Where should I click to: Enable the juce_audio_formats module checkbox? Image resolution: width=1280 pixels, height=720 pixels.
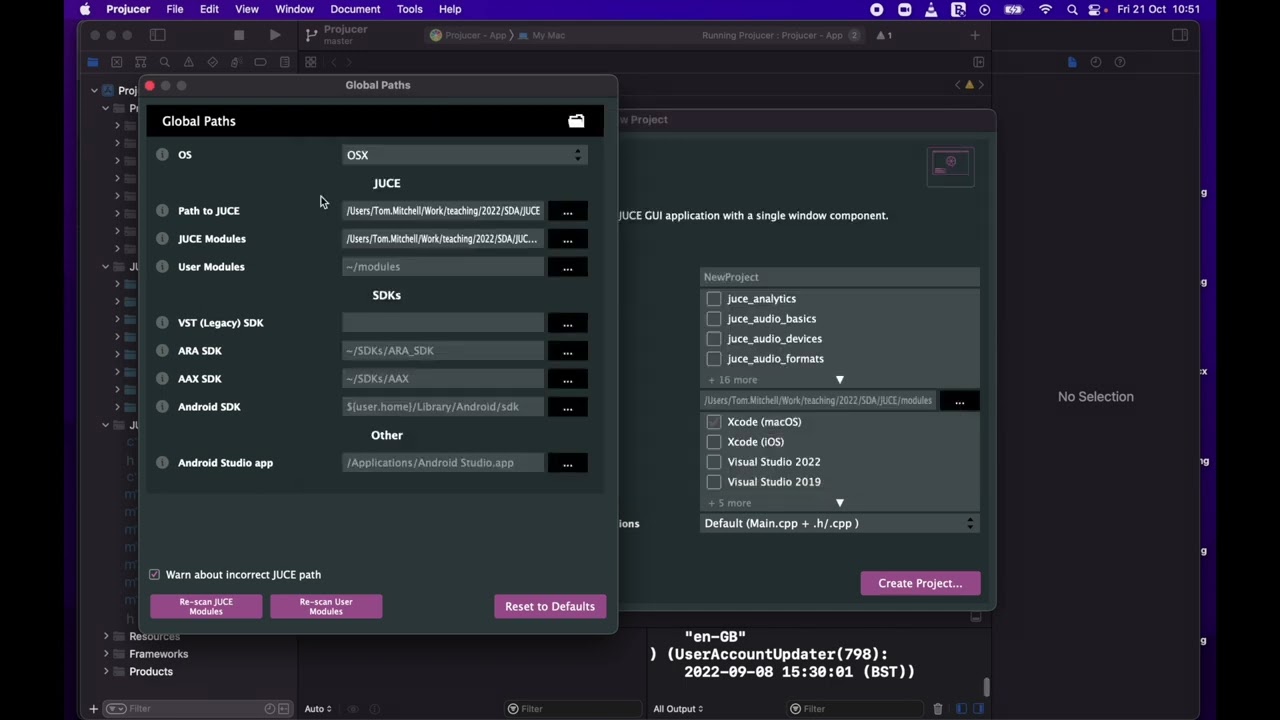point(714,359)
